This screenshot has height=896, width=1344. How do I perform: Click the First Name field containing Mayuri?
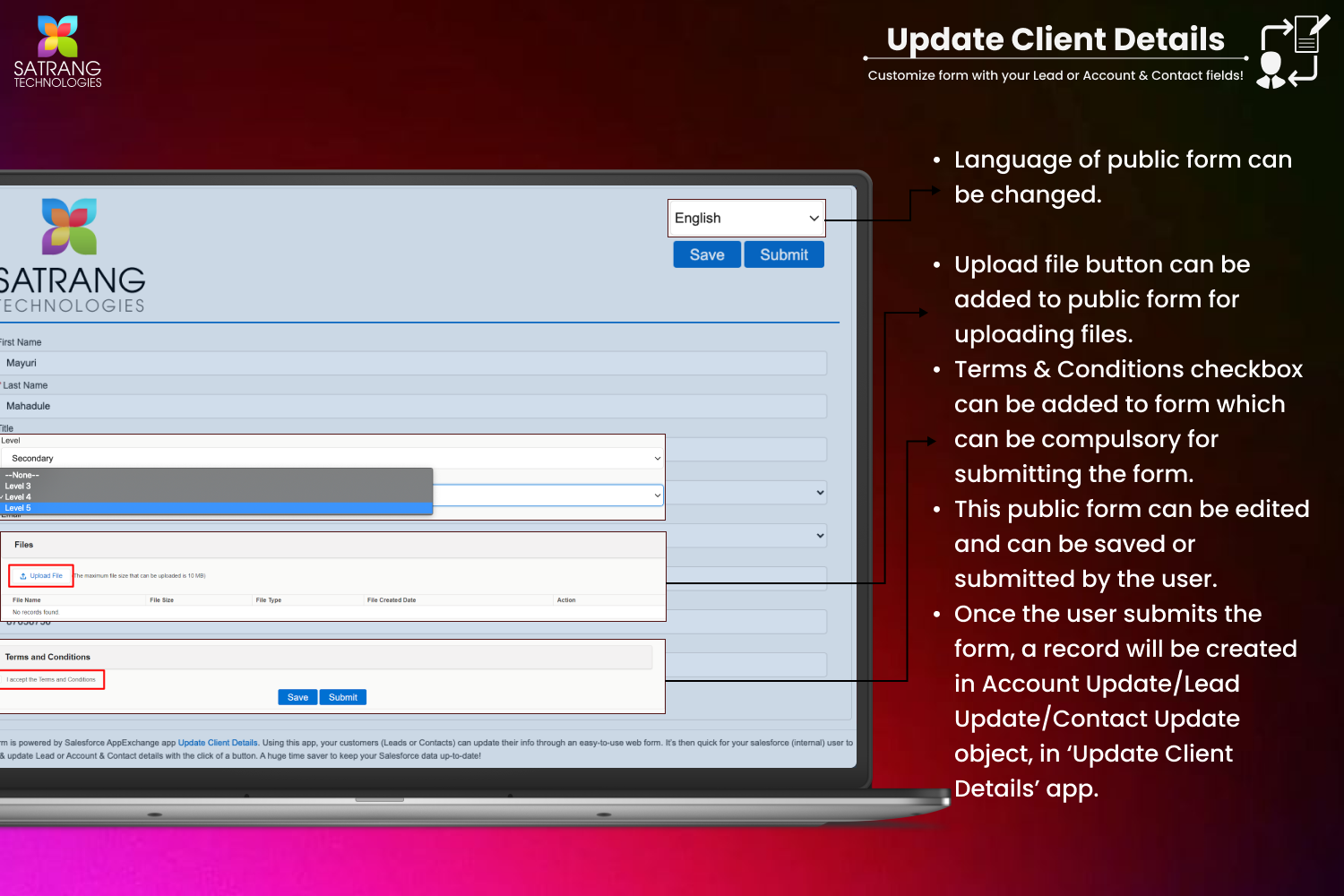click(413, 363)
